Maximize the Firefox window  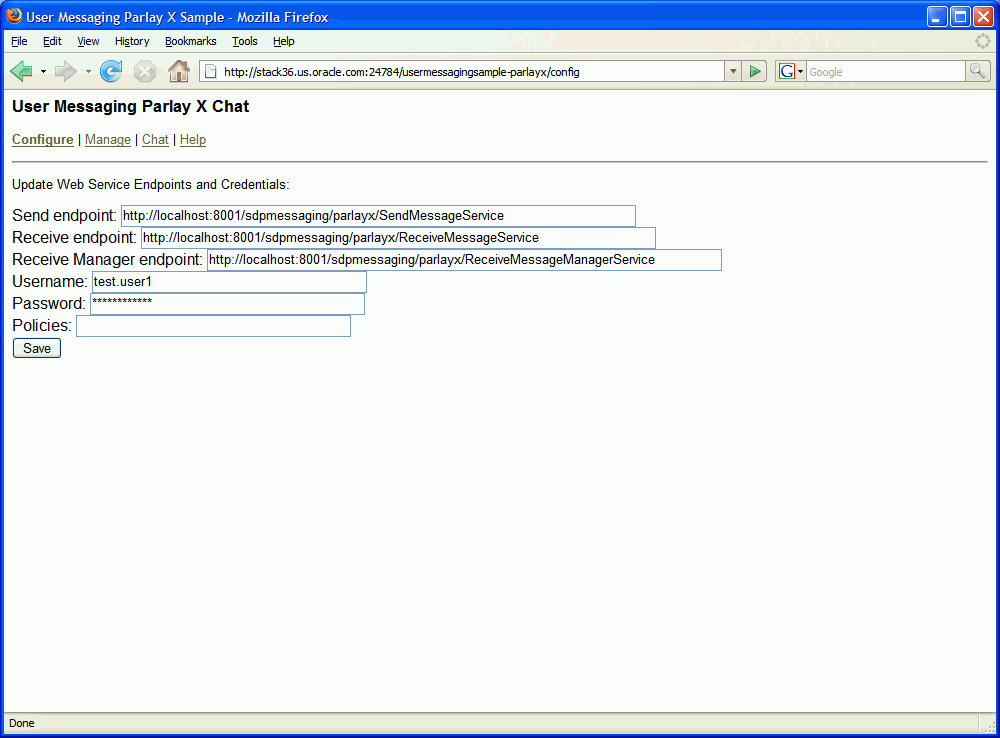[x=960, y=17]
